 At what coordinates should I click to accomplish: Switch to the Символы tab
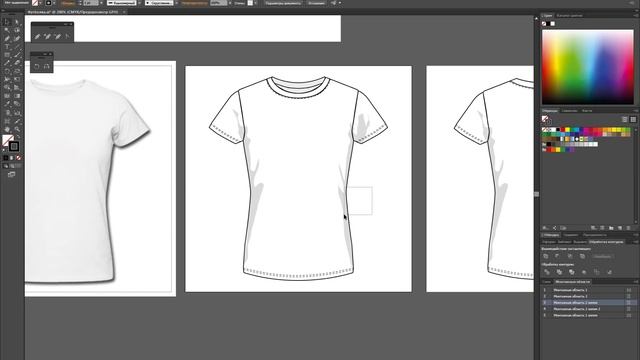tap(570, 111)
